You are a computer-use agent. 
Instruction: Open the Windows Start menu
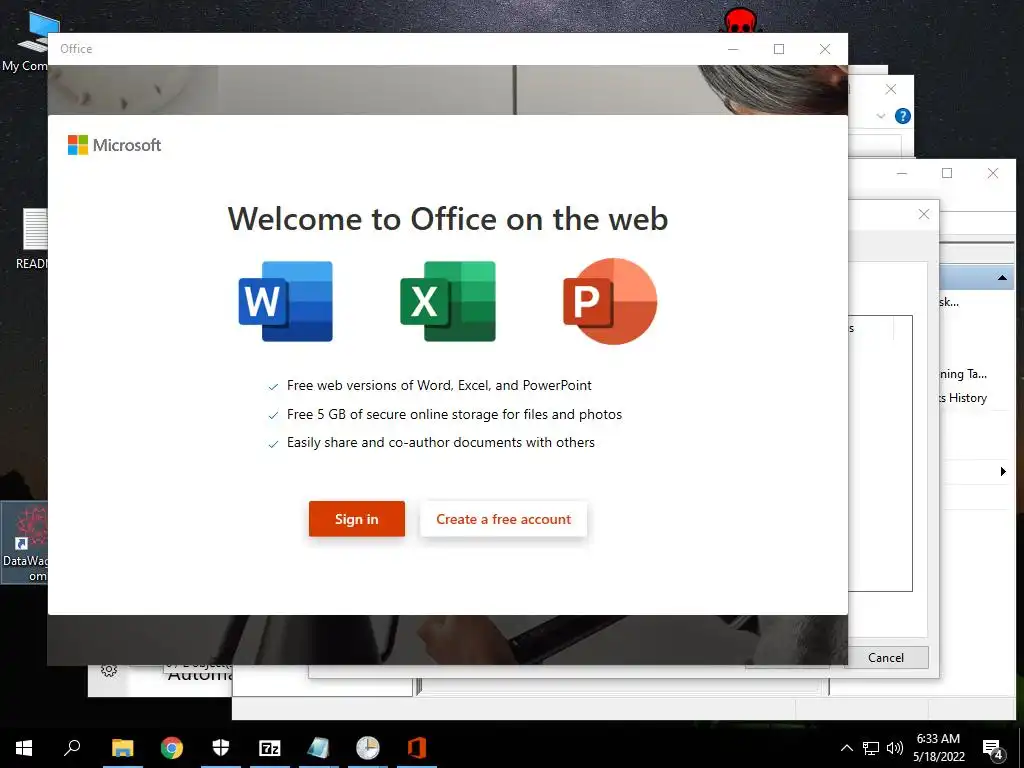[x=24, y=748]
